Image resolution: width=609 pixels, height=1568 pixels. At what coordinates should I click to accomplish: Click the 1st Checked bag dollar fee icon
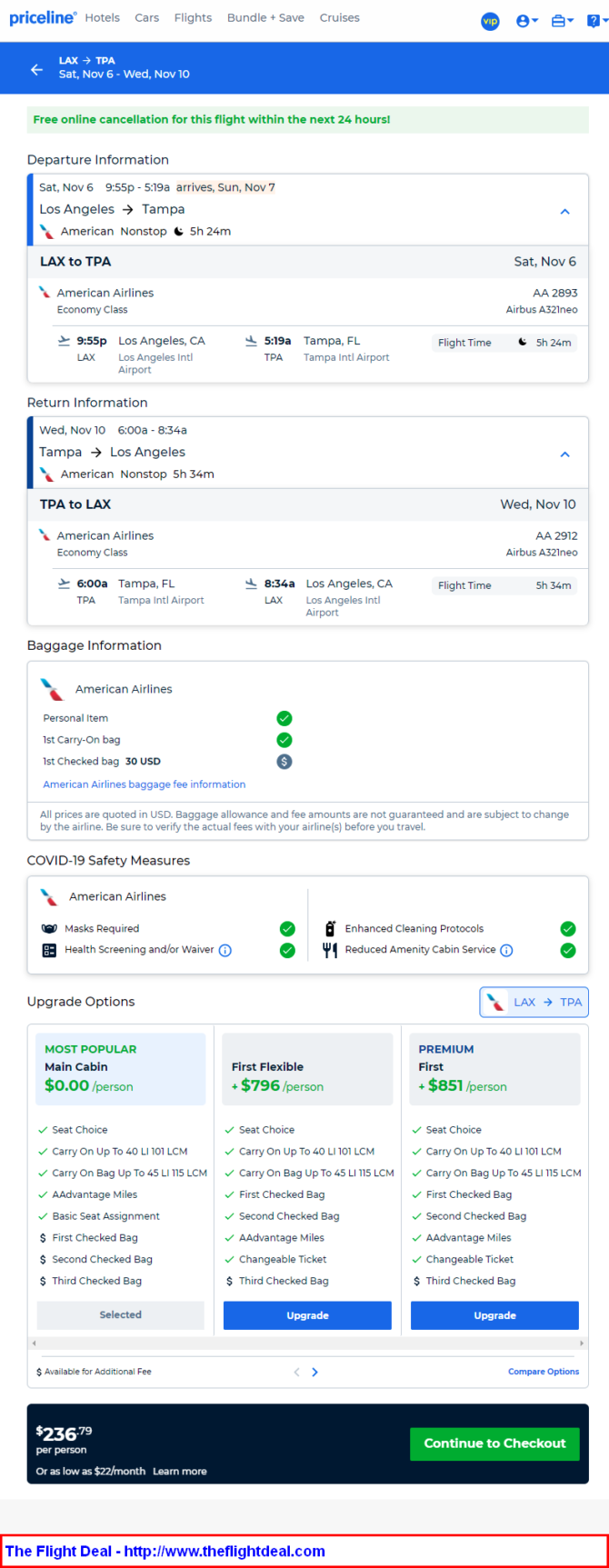tap(285, 762)
